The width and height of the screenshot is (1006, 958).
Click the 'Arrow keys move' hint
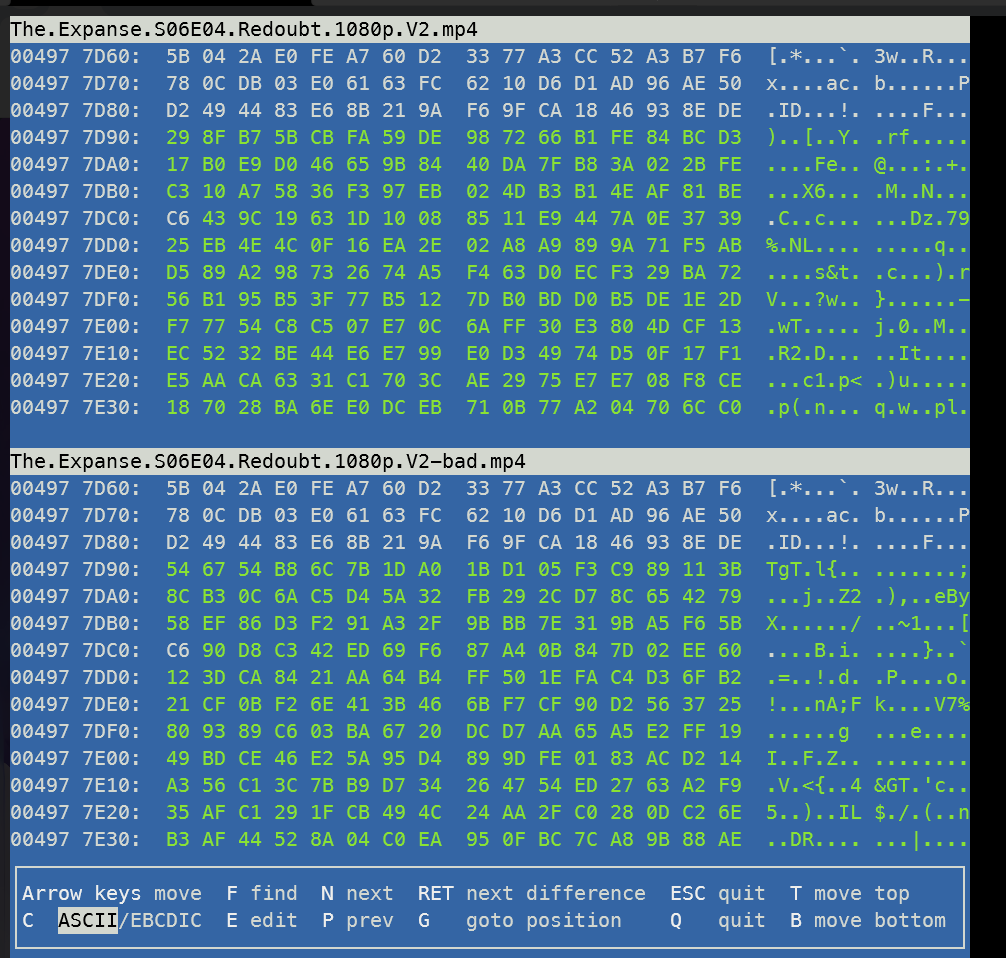pos(112,893)
